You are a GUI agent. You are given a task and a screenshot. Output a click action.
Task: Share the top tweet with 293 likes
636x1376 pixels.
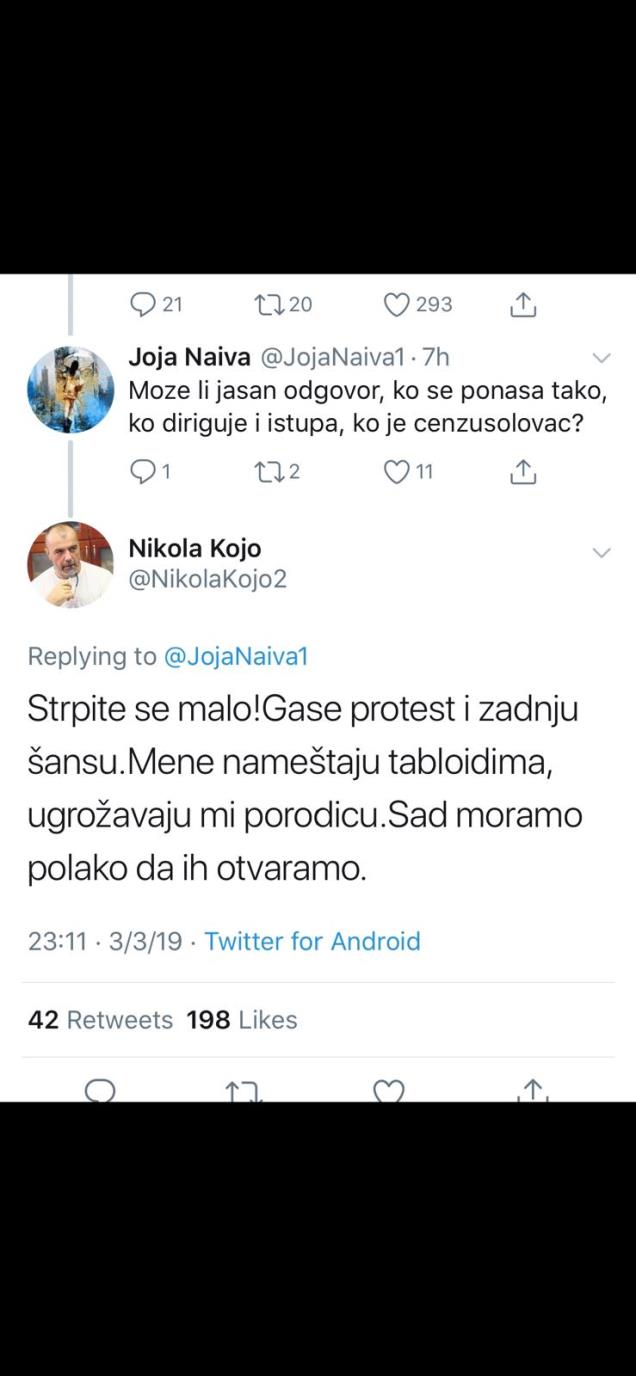pos(522,303)
